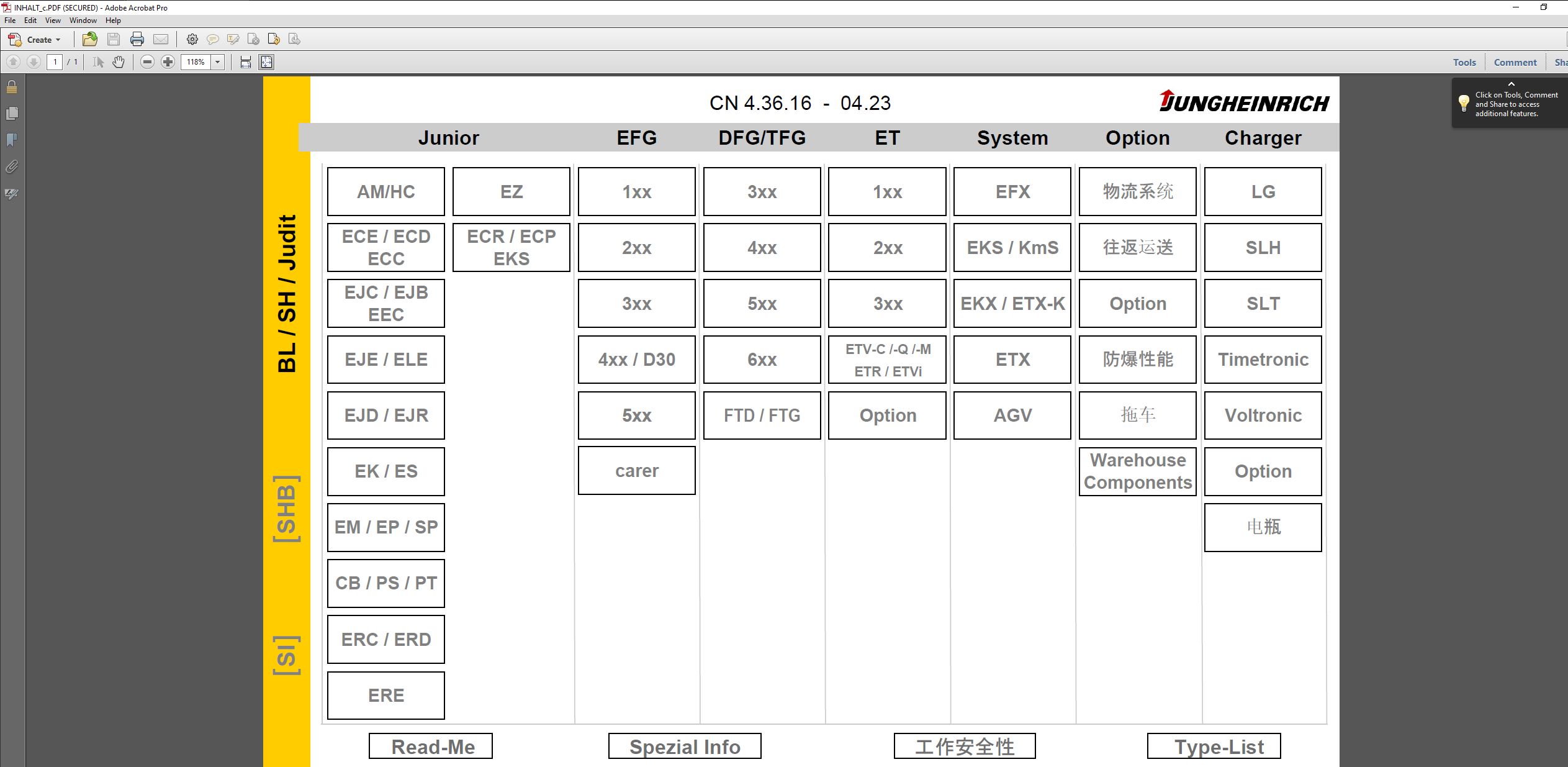Click the ERE box

click(x=386, y=695)
